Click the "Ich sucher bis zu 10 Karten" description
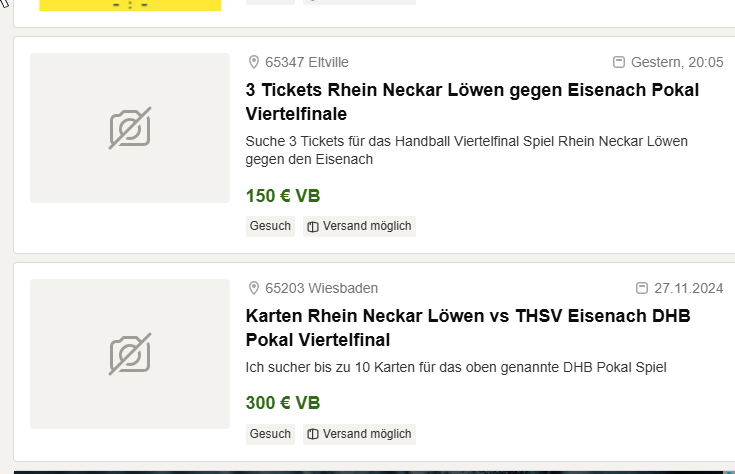Screen dimensions: 735x474 click(x=455, y=367)
